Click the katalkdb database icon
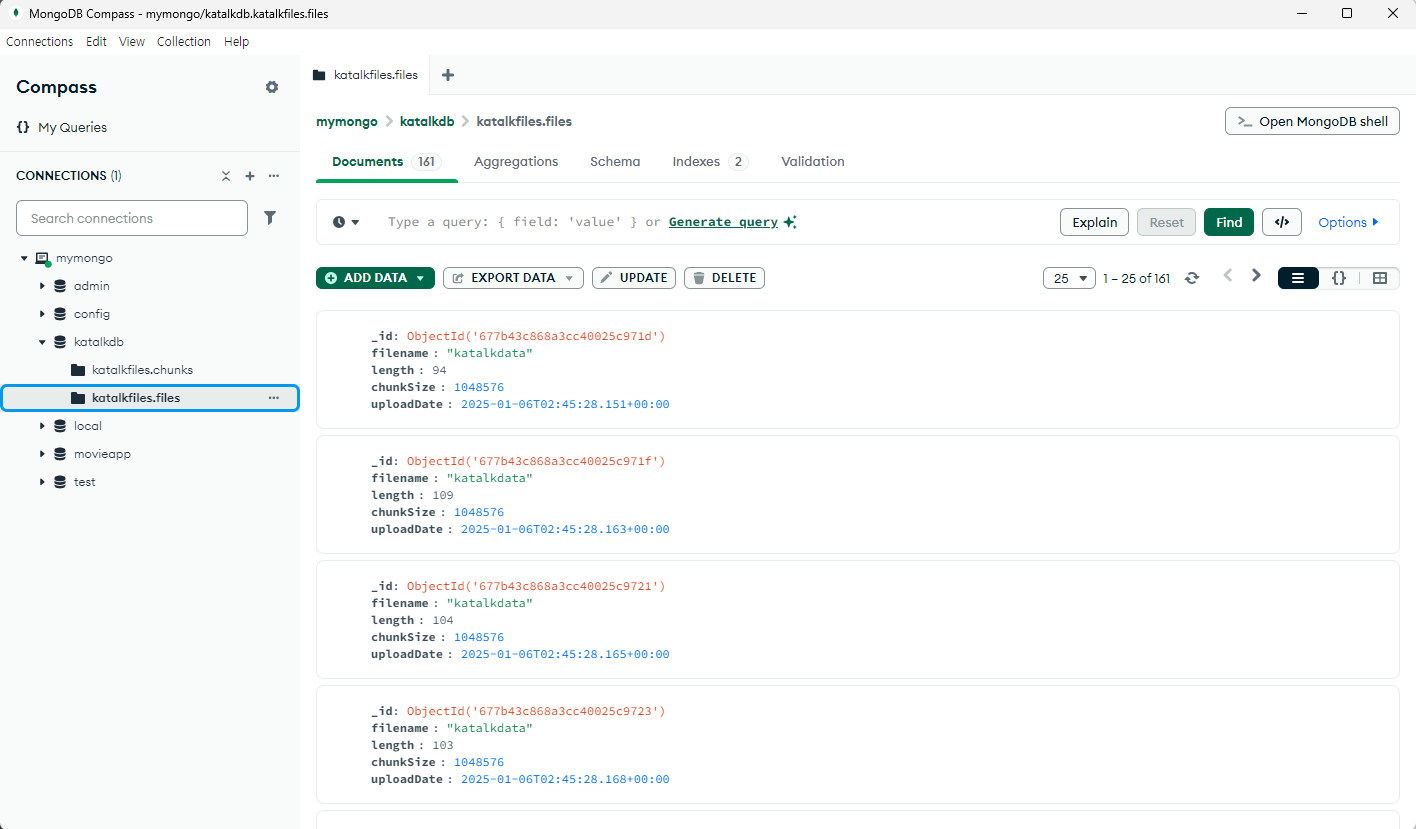 (60, 342)
